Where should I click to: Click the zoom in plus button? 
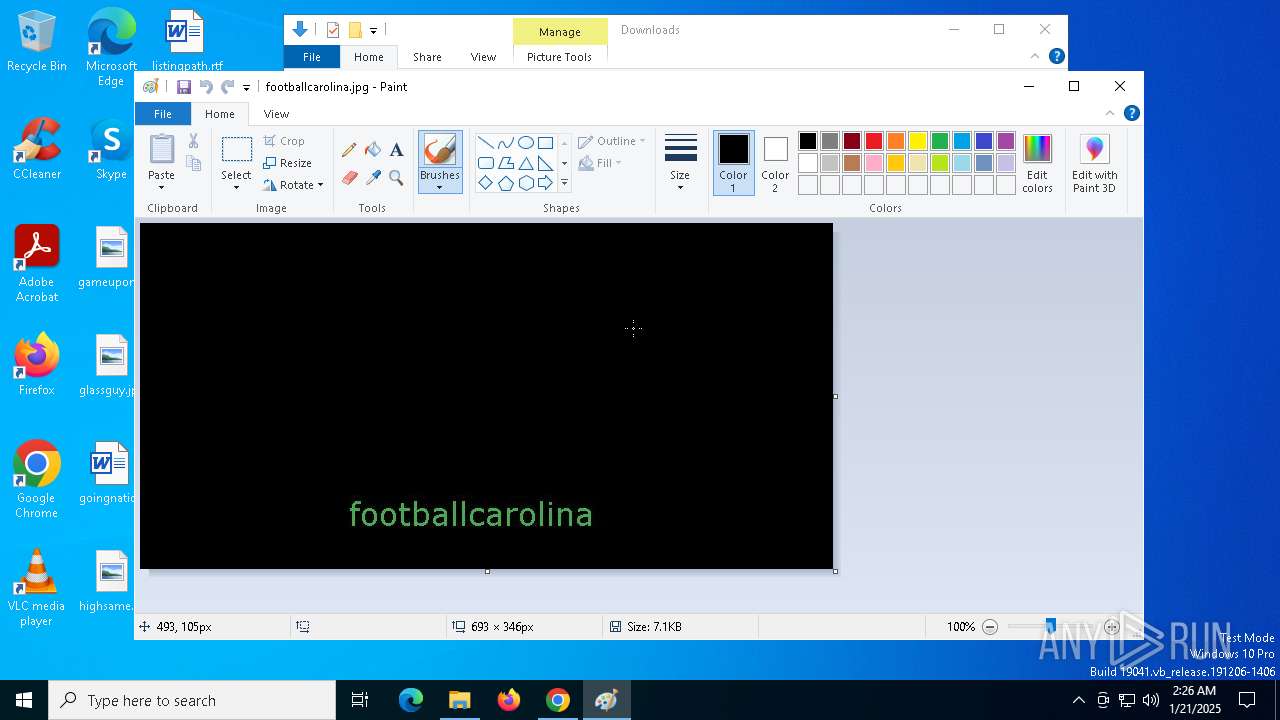[x=1112, y=627]
